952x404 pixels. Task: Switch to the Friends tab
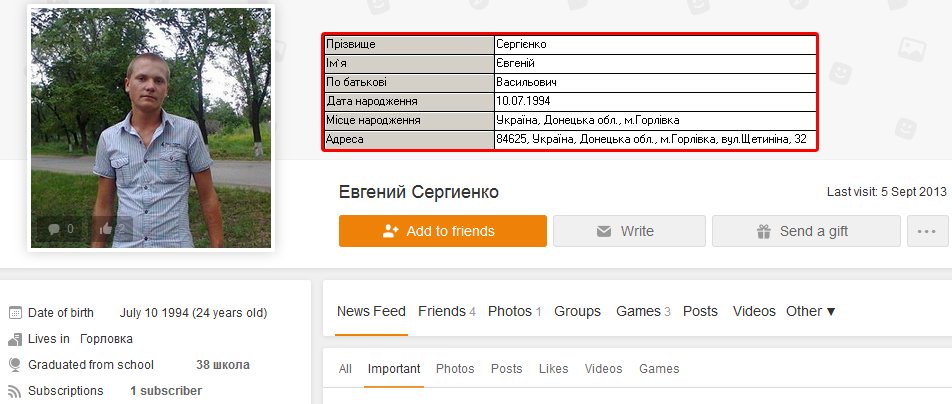pos(446,311)
